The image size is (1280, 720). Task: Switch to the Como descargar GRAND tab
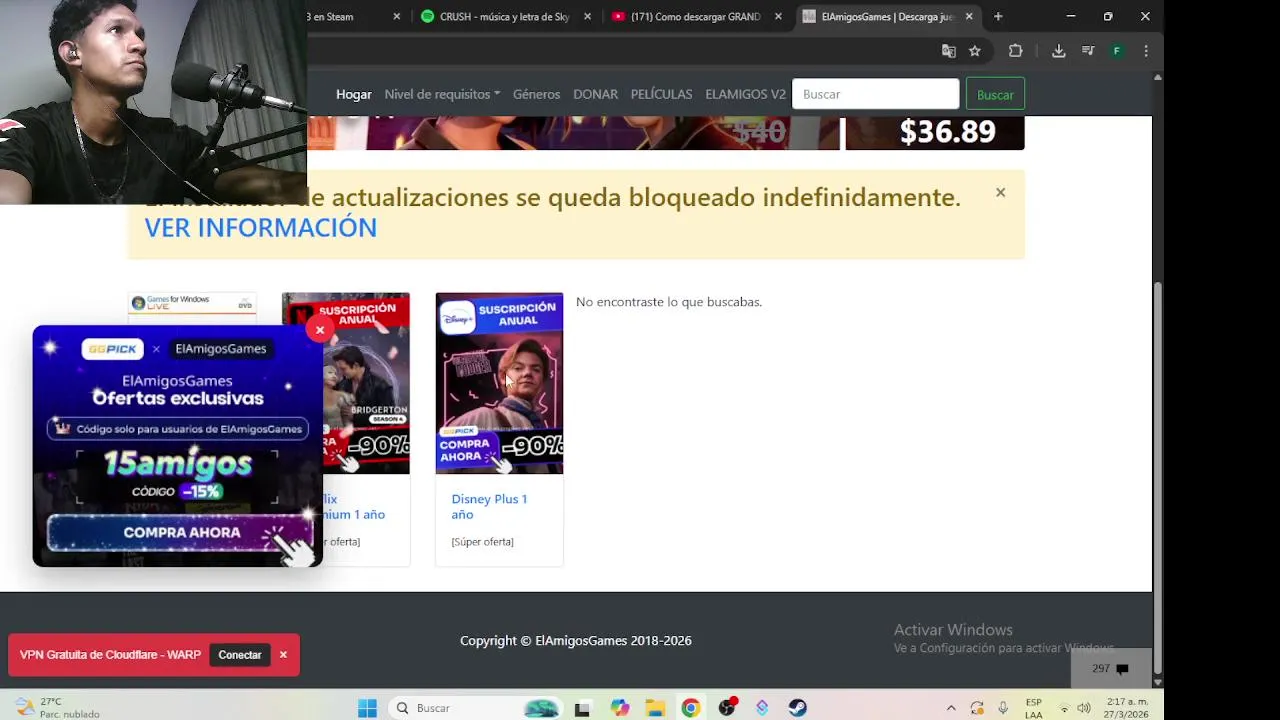pos(697,16)
